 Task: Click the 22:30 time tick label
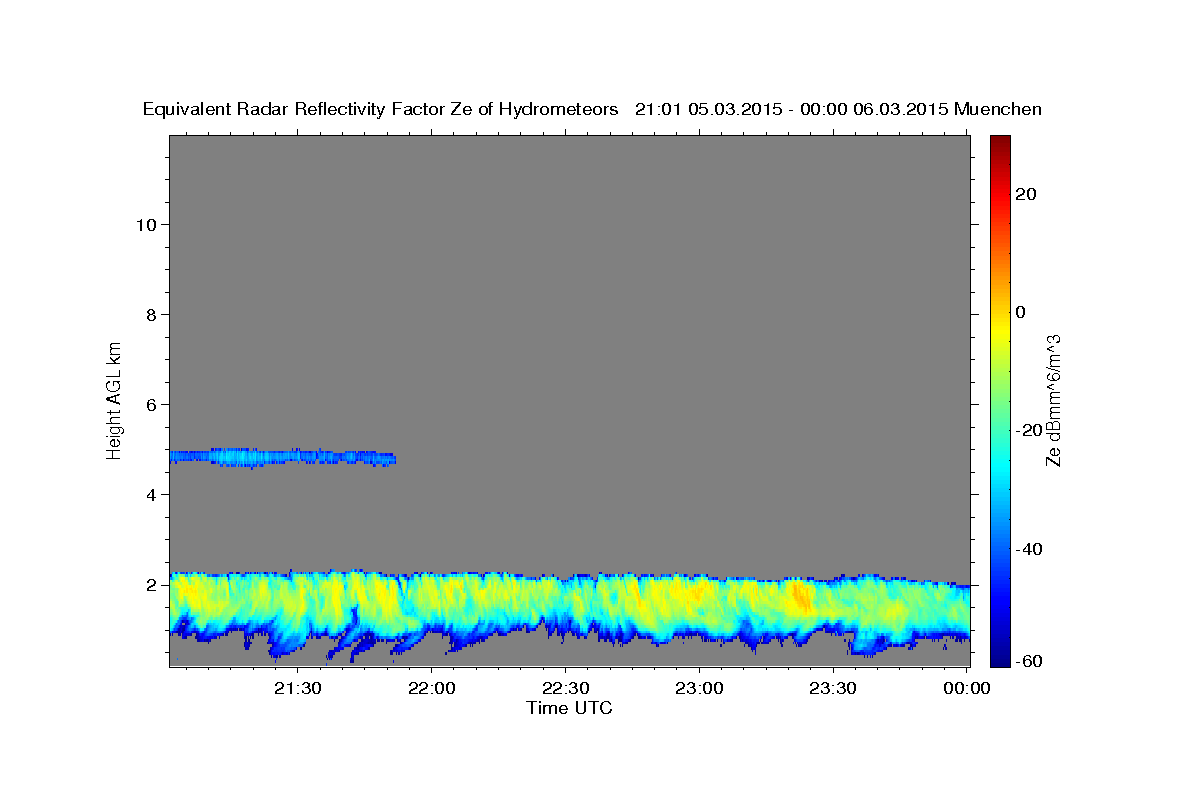[565, 688]
